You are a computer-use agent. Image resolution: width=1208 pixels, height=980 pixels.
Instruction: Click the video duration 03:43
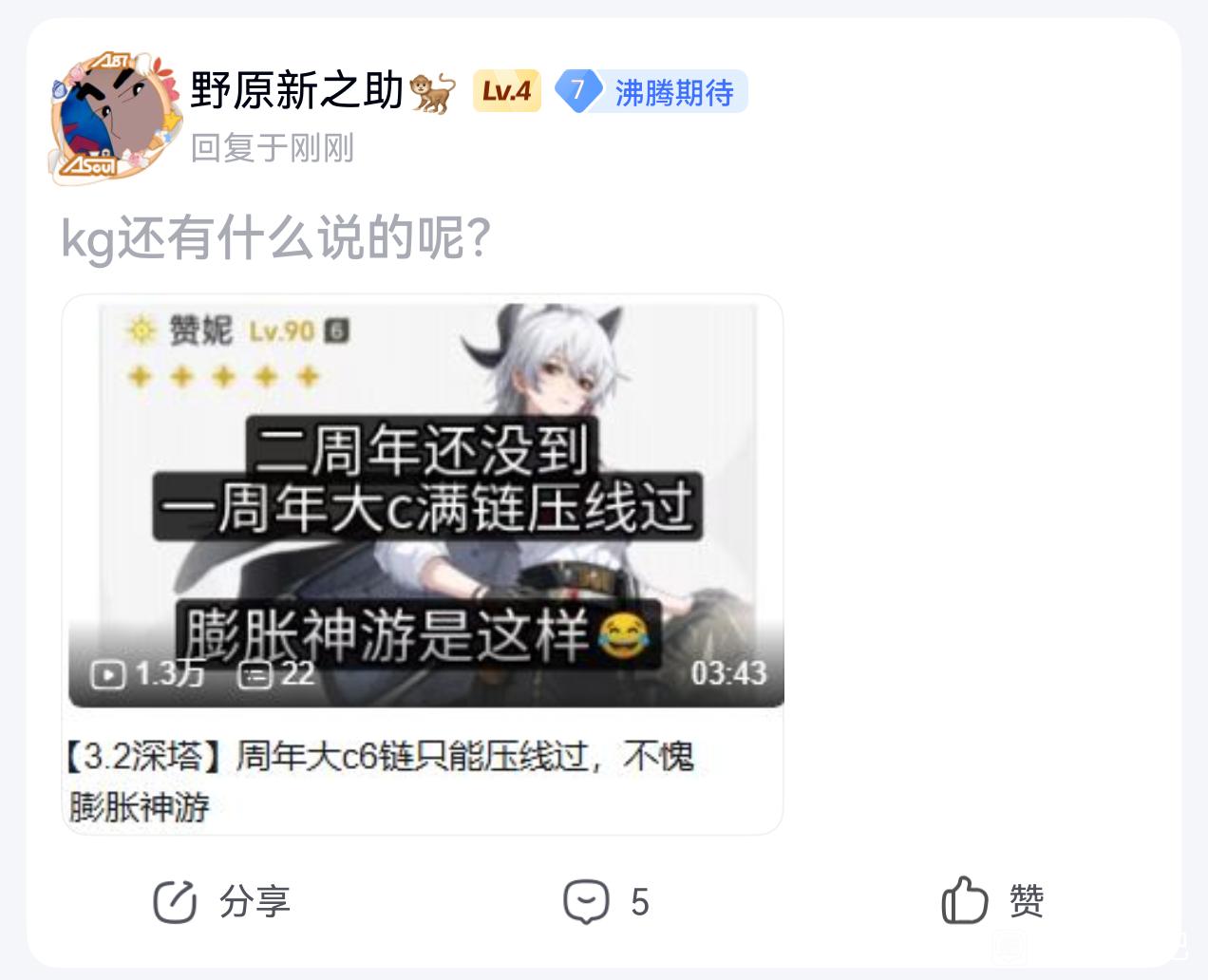(728, 673)
